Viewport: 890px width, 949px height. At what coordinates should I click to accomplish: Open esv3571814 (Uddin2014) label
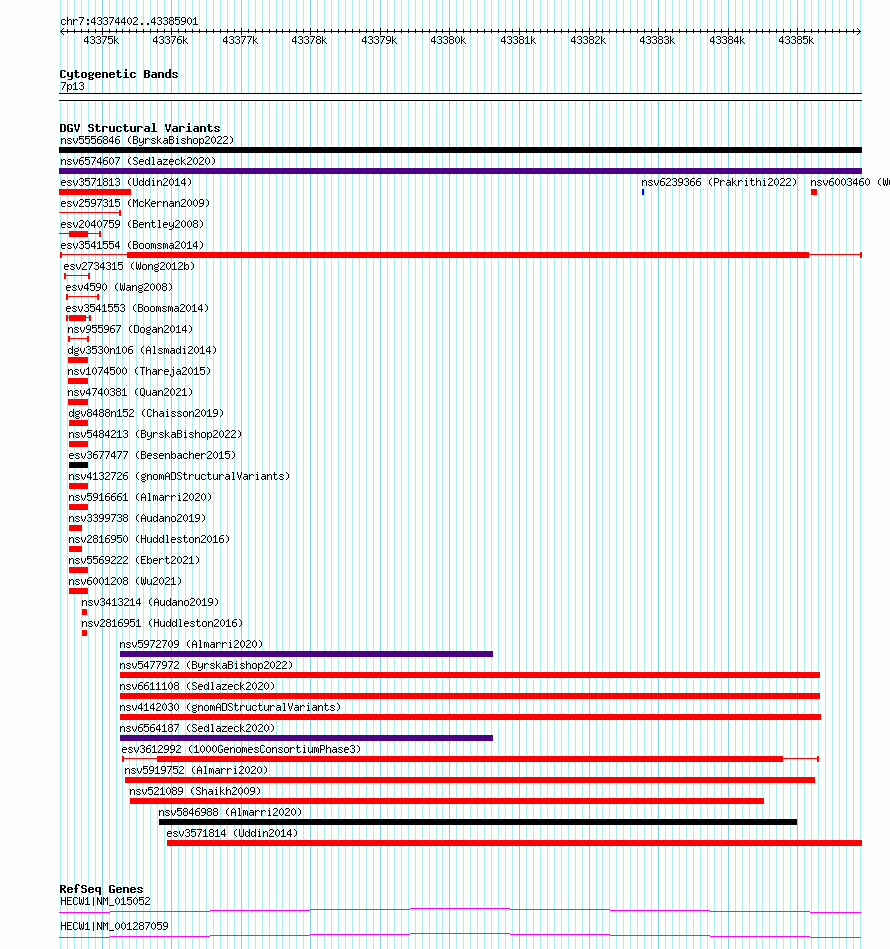coord(232,833)
